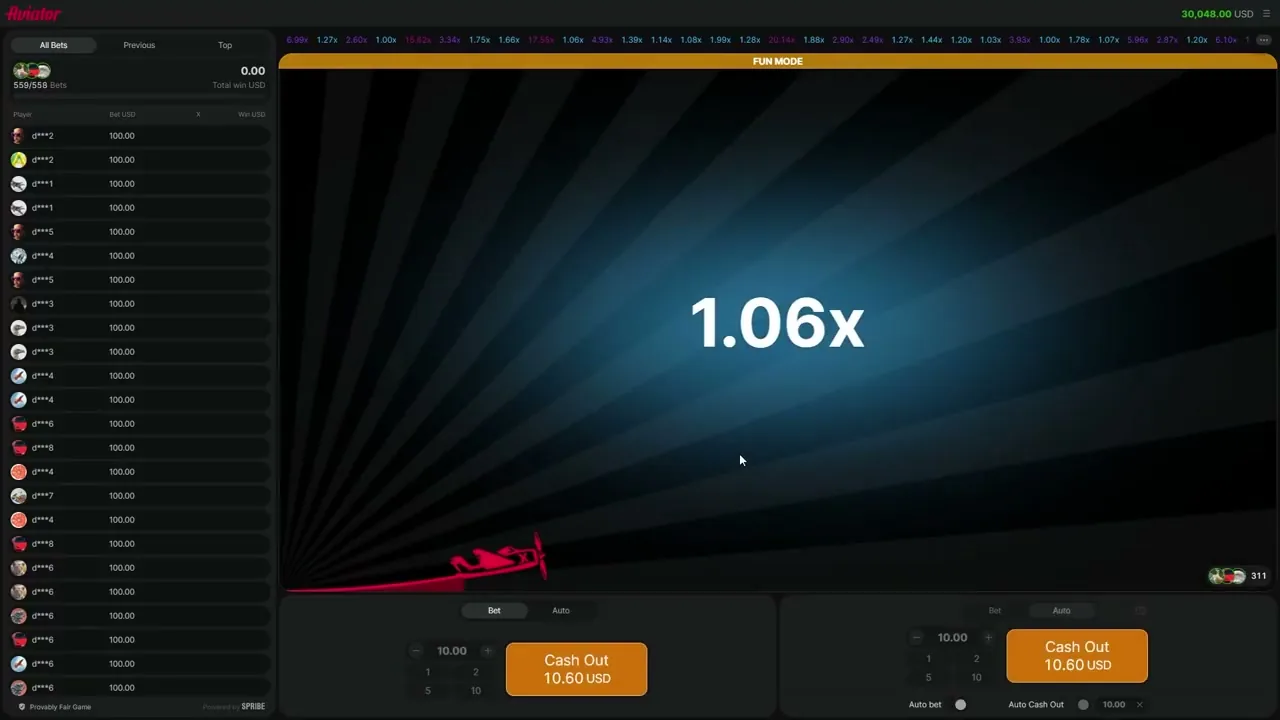Open the 6.10x round in history

click(x=1226, y=40)
